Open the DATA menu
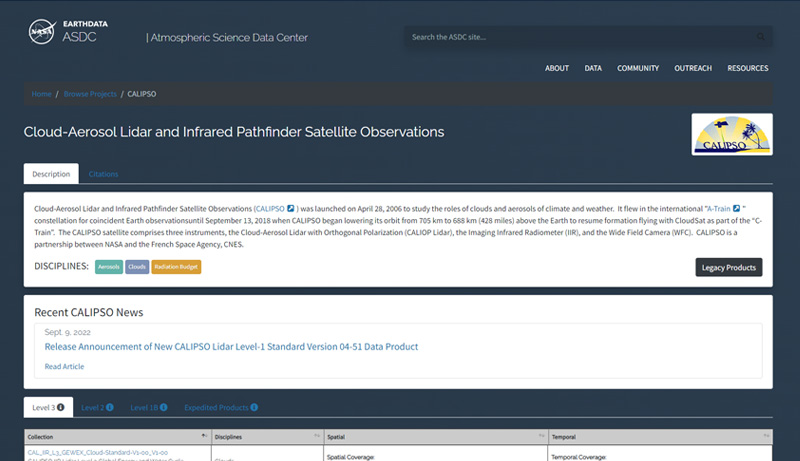 (593, 68)
